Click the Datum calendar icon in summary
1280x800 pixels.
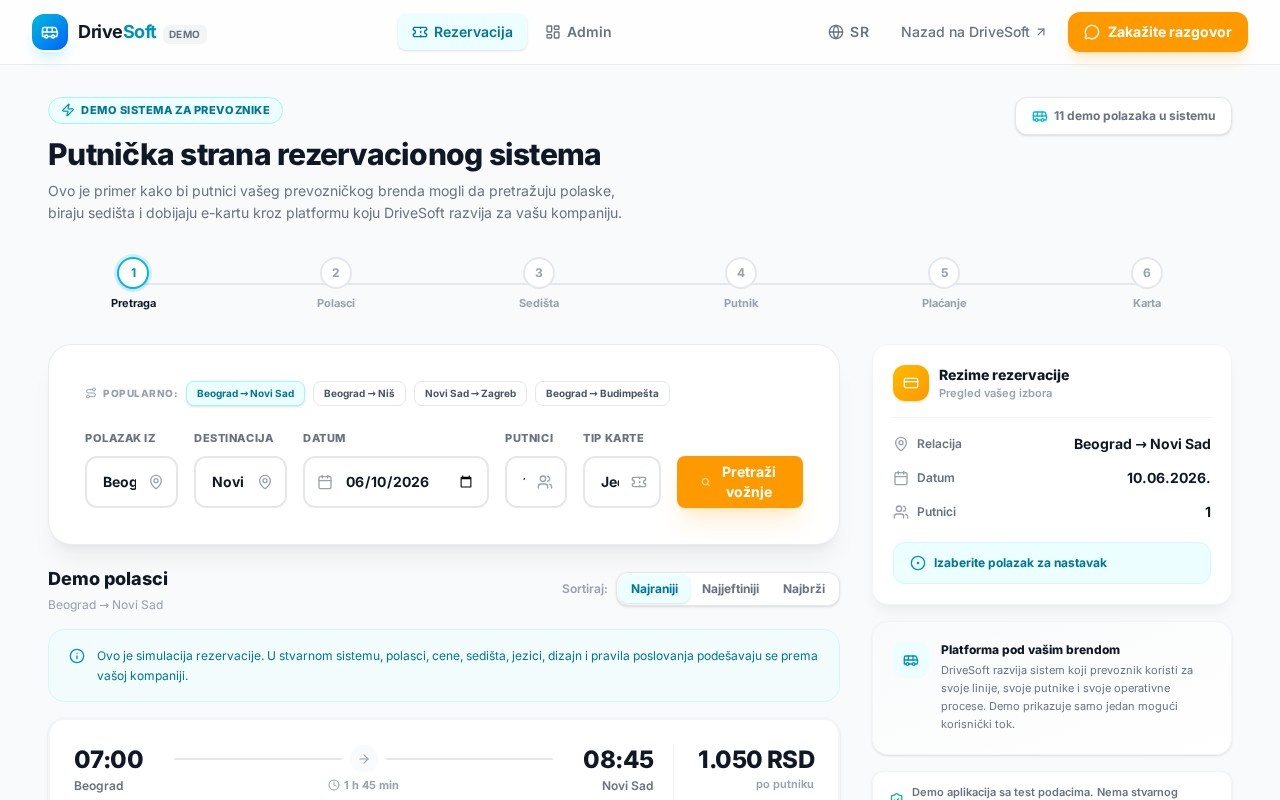[901, 478]
